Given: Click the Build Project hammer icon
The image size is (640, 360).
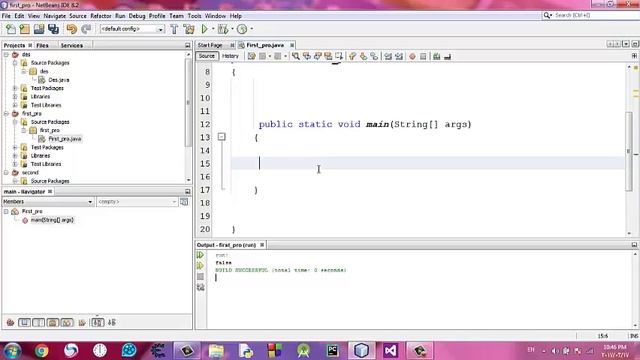Looking at the screenshot, I should pyautogui.click(x=174, y=29).
